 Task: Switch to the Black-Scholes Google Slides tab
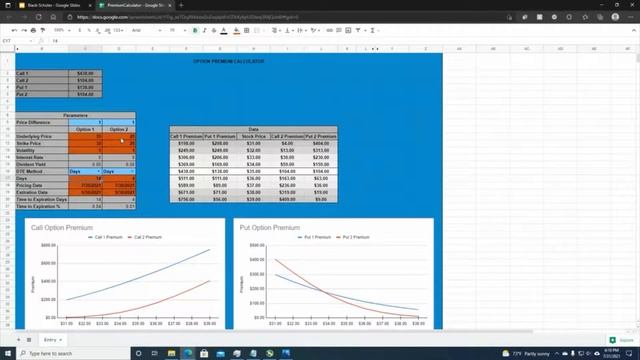click(54, 5)
